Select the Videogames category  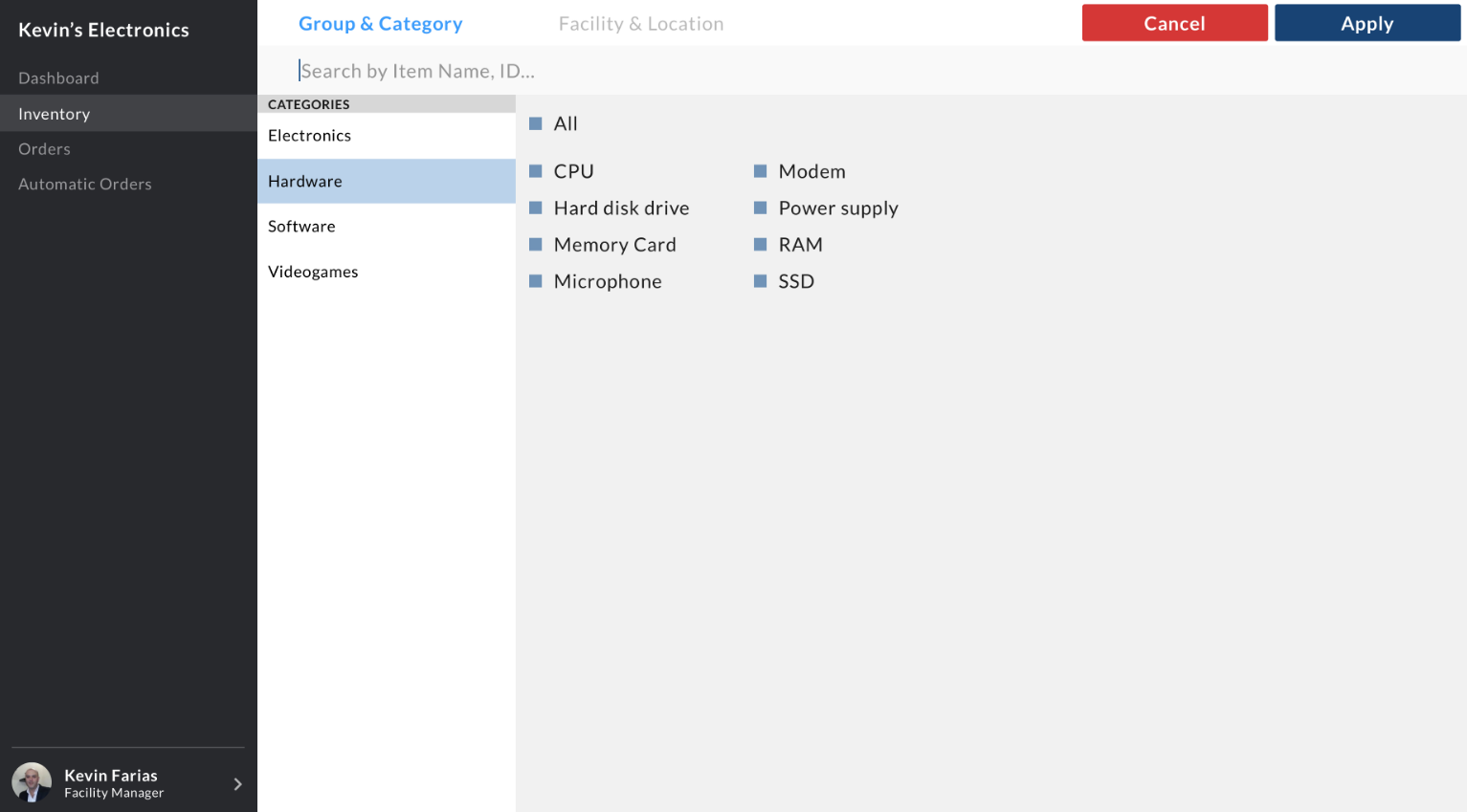click(x=387, y=272)
